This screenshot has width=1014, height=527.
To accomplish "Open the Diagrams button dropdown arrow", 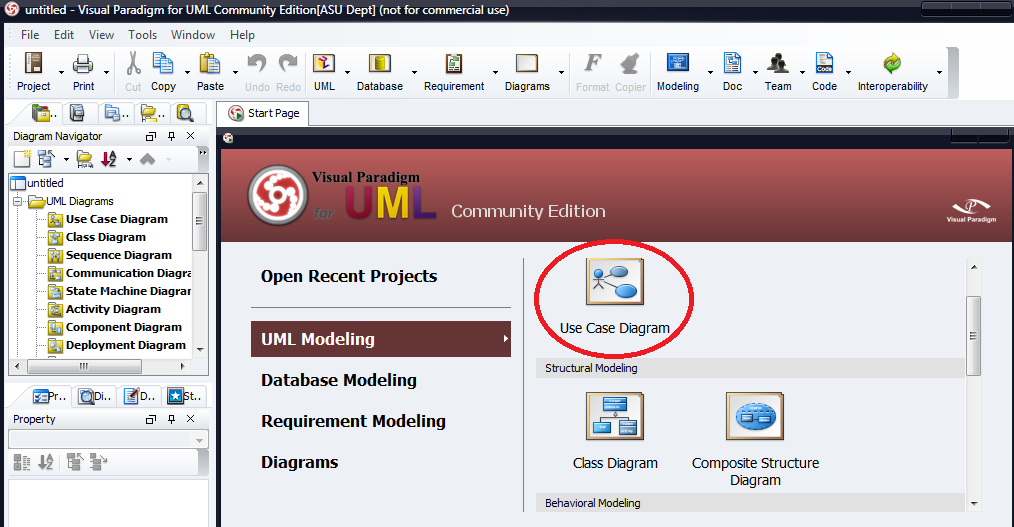I will pyautogui.click(x=561, y=72).
